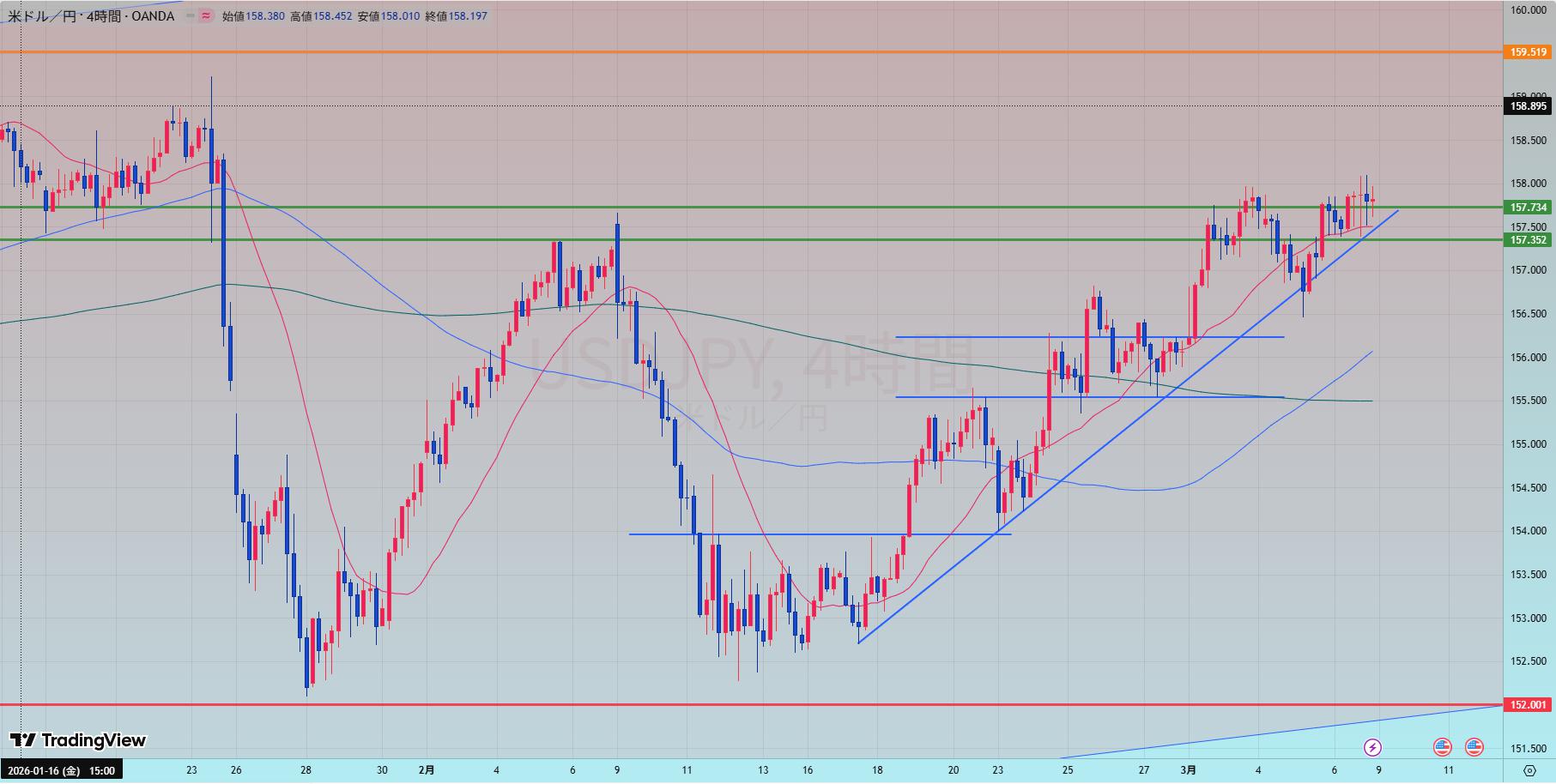Select the red 152.001 price label

[x=1528, y=705]
